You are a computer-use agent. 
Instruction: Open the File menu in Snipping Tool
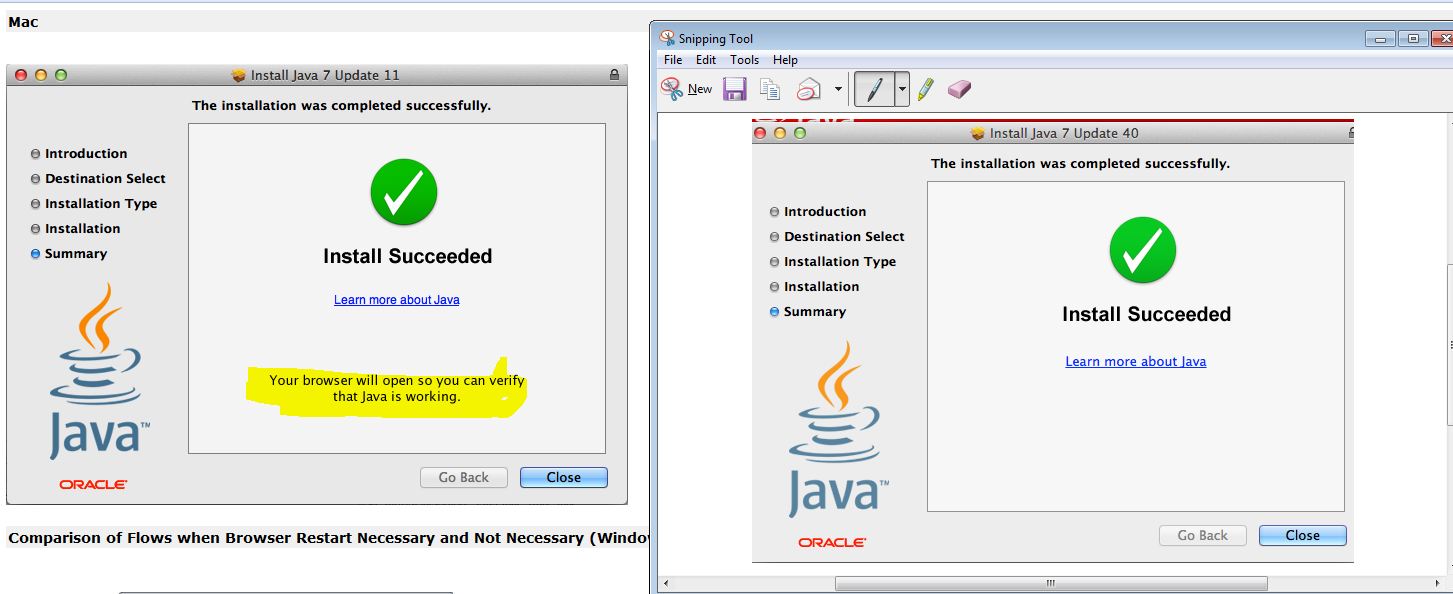(x=673, y=60)
